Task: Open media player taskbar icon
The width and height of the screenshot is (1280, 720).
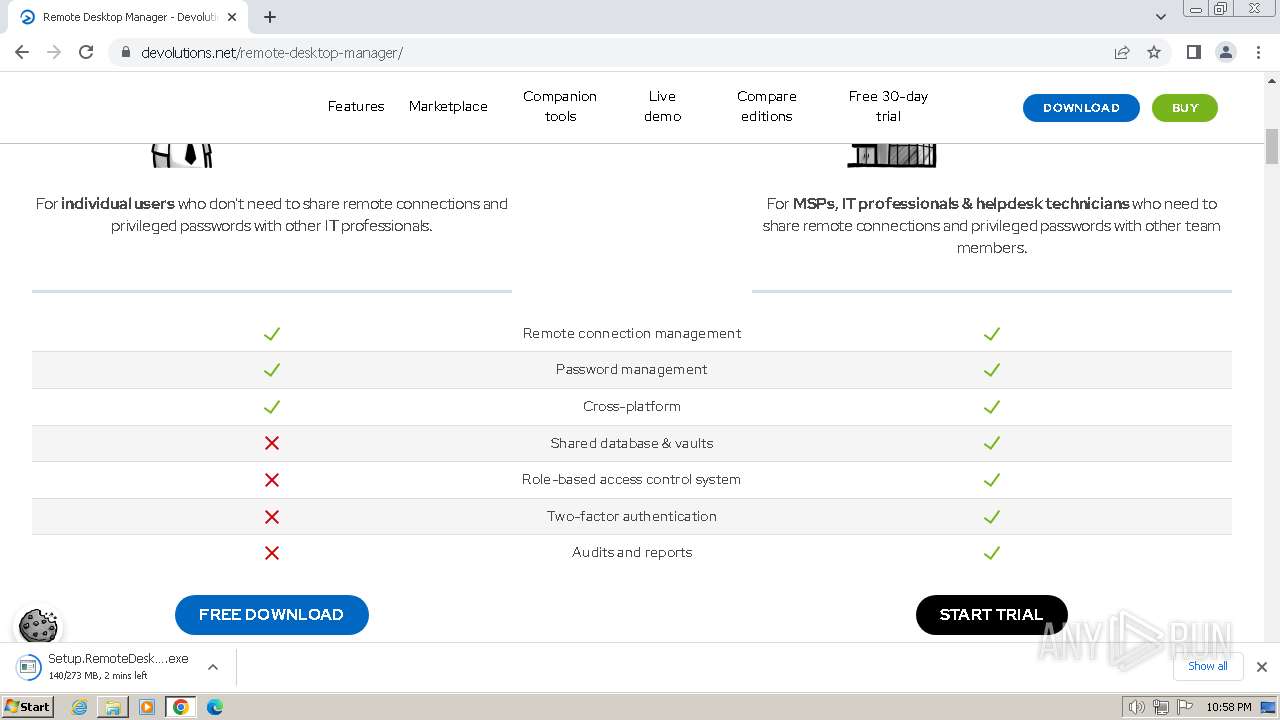Action: (x=147, y=707)
